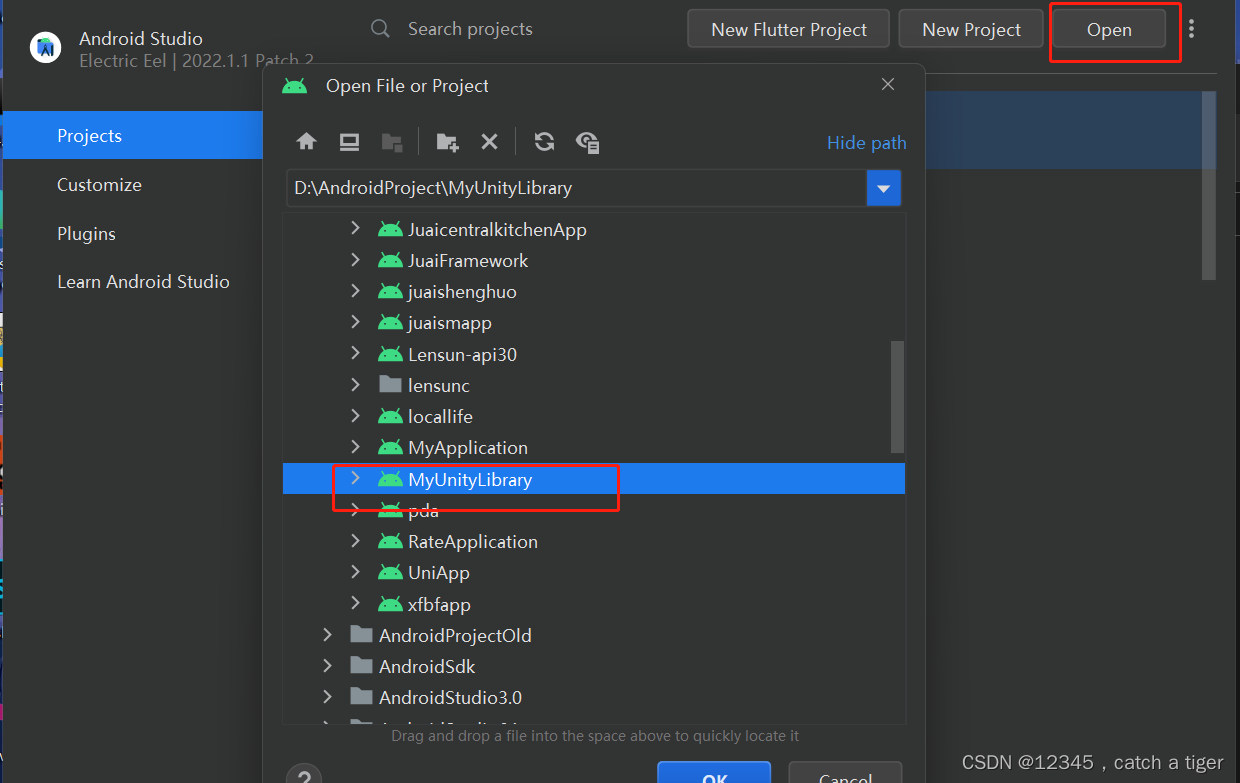Select the juaishenghuo row
The height and width of the screenshot is (783, 1240).
[594, 292]
